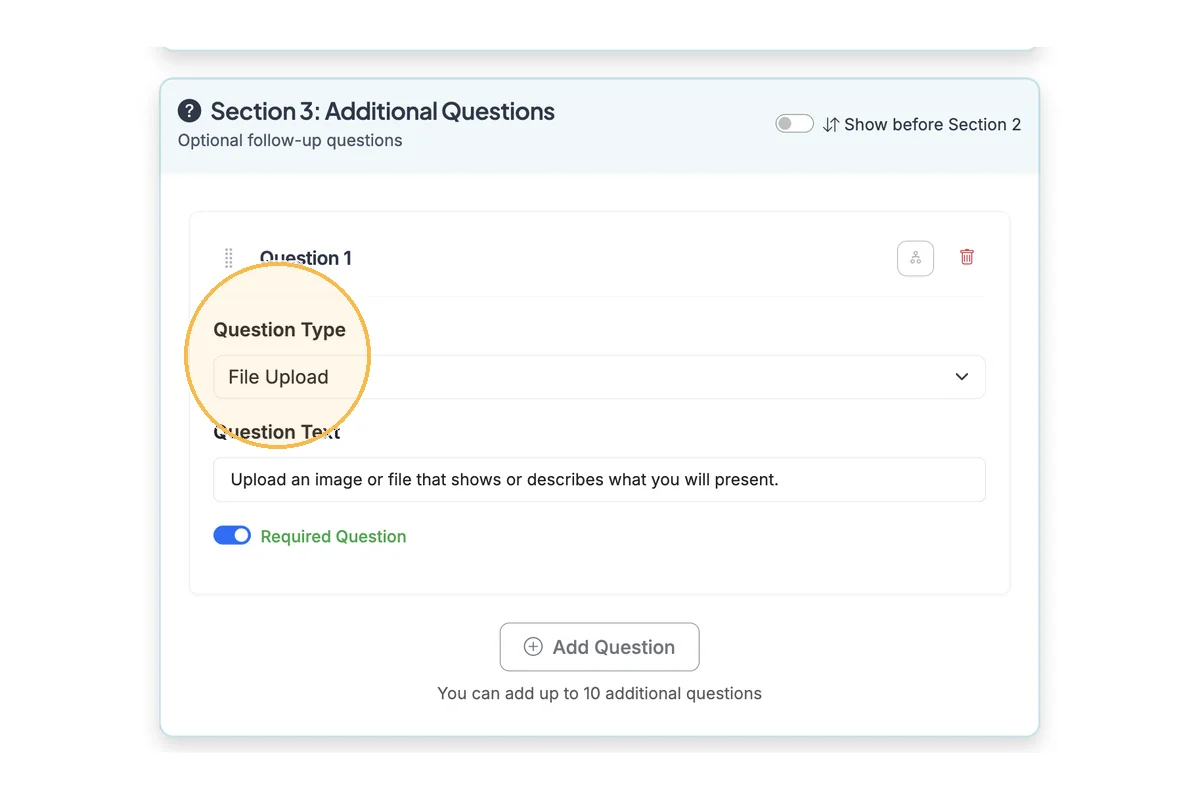Open the branching logic icon for Question 1
1200x800 pixels.
tap(915, 258)
